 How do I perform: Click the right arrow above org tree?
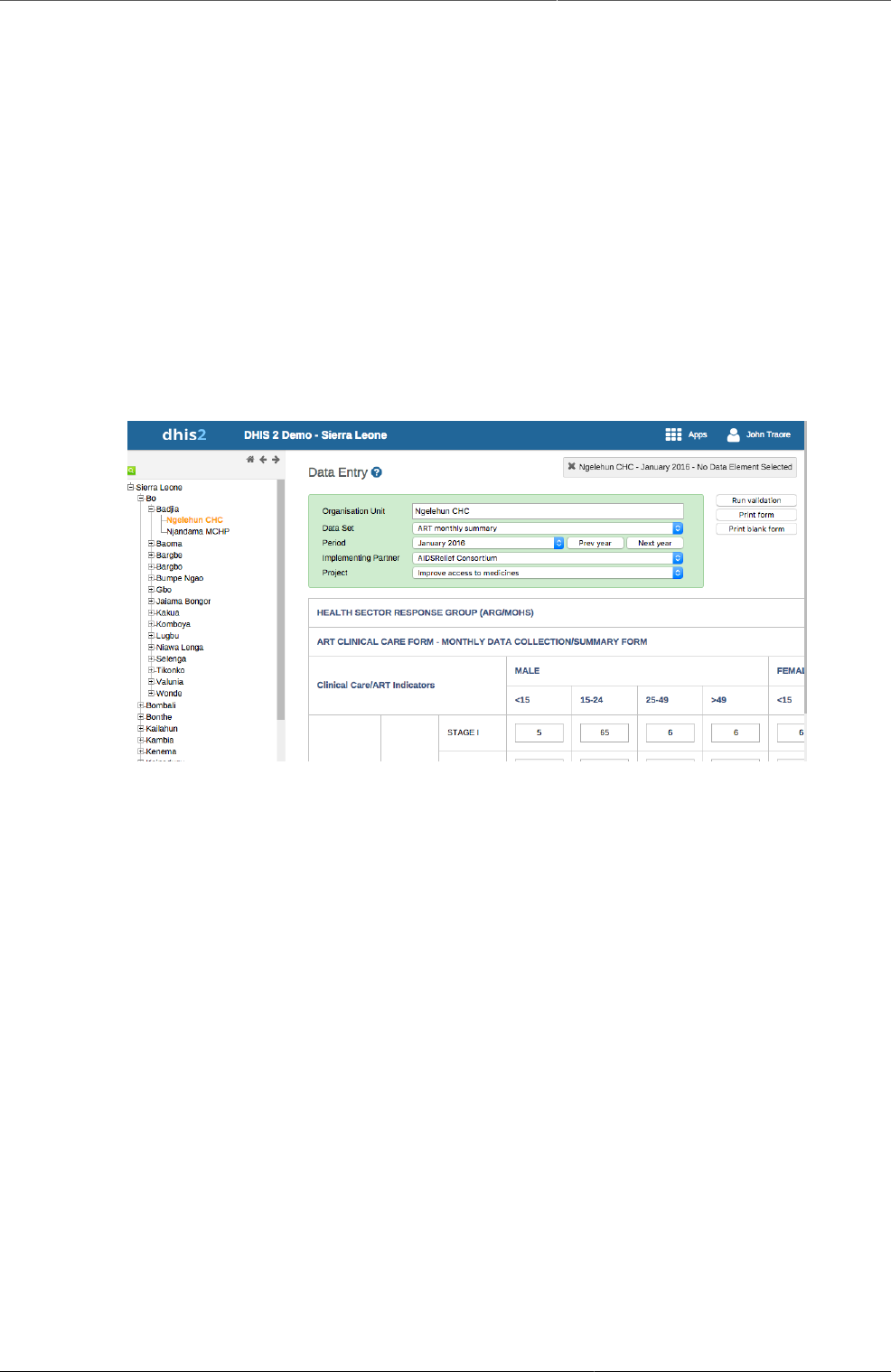click(276, 460)
